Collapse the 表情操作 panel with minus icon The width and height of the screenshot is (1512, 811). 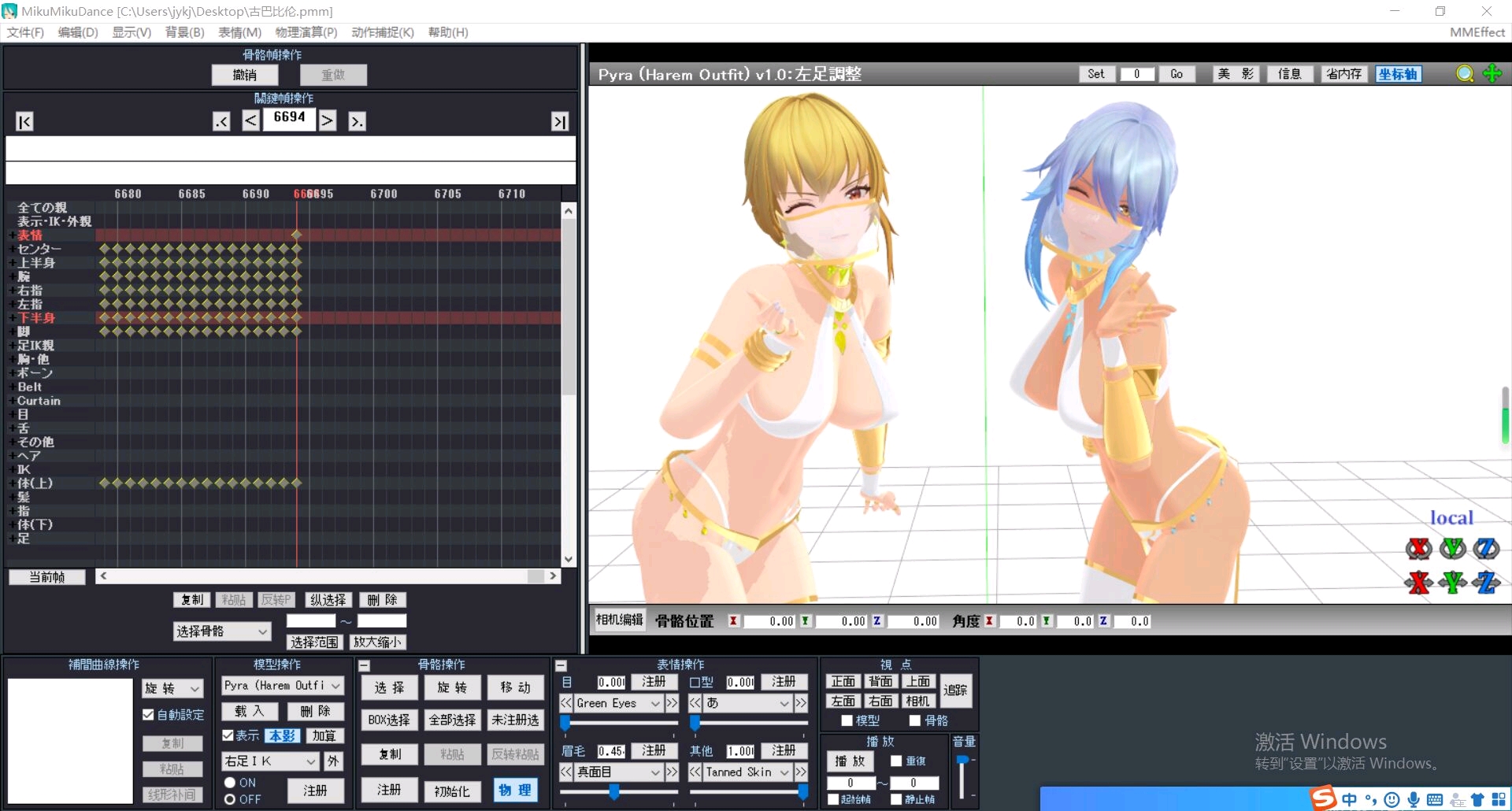click(x=561, y=666)
